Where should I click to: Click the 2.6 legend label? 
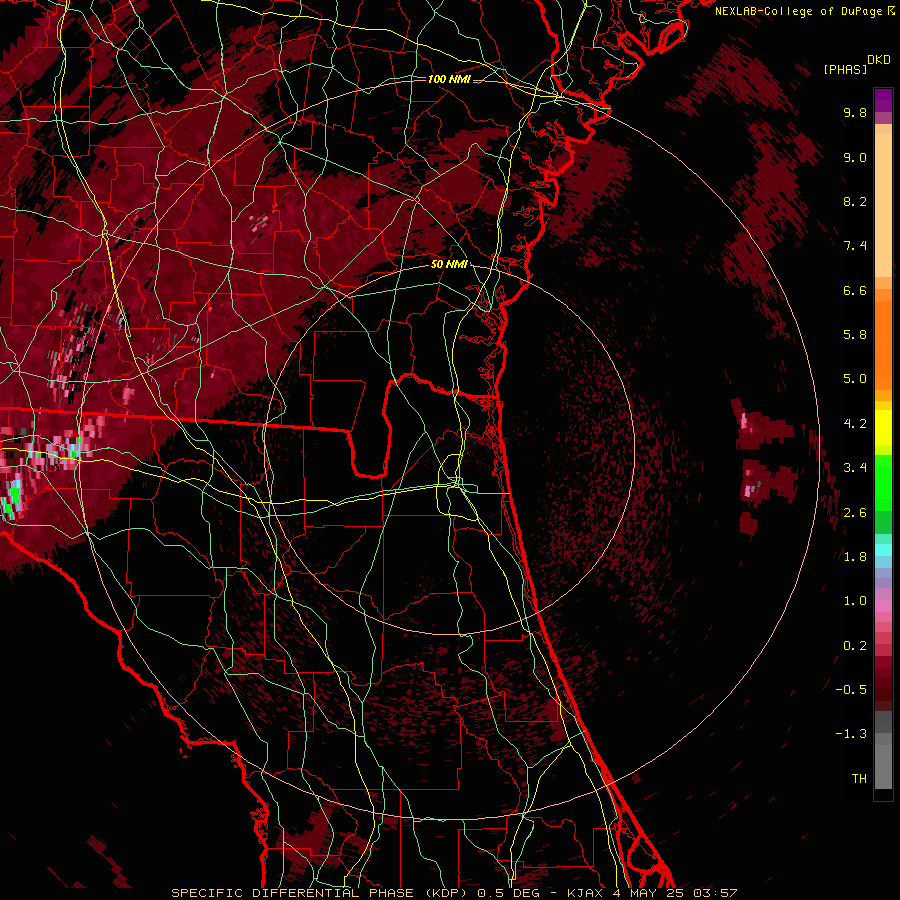point(855,513)
